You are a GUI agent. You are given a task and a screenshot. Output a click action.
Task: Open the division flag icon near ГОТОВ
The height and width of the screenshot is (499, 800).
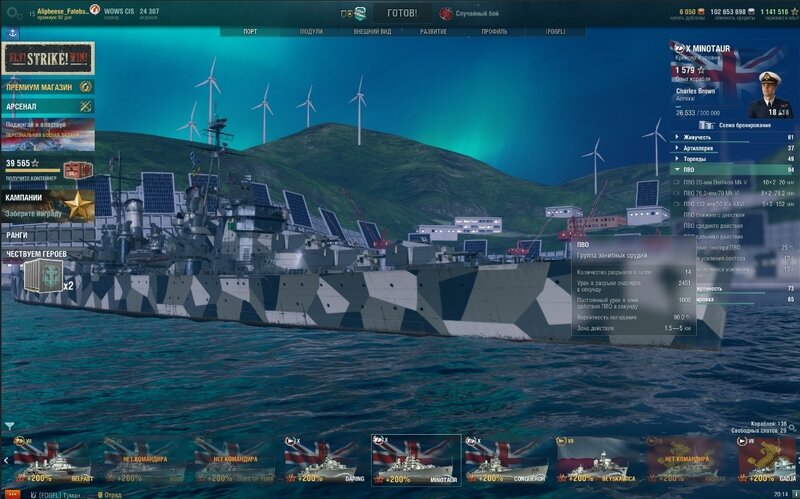click(360, 13)
